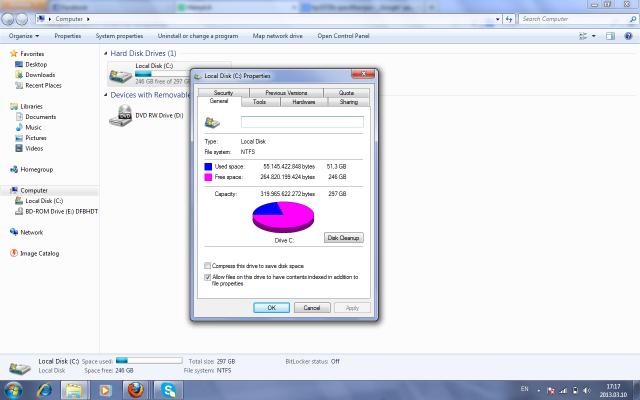Click the Windows Media Player taskbar icon
The width and height of the screenshot is (640, 400).
(x=105, y=389)
